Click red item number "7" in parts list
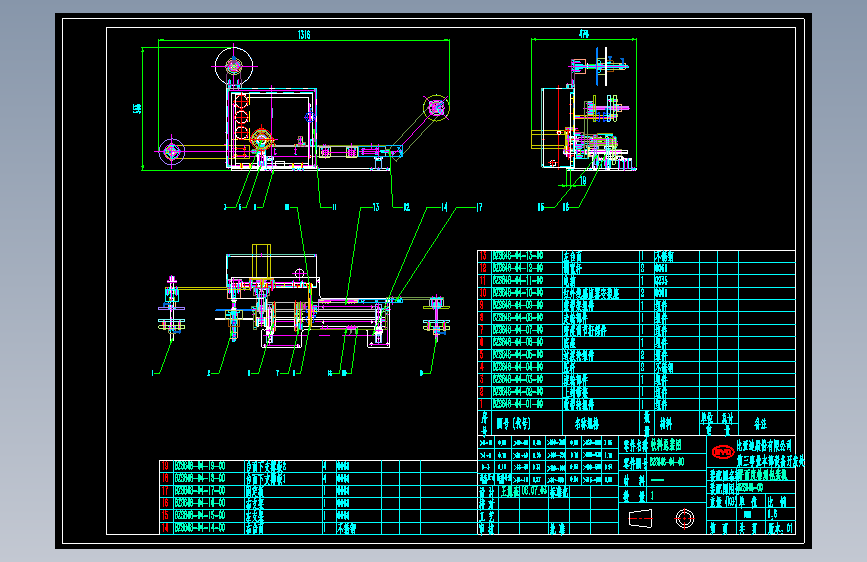This screenshot has width=867, height=562. [x=482, y=330]
